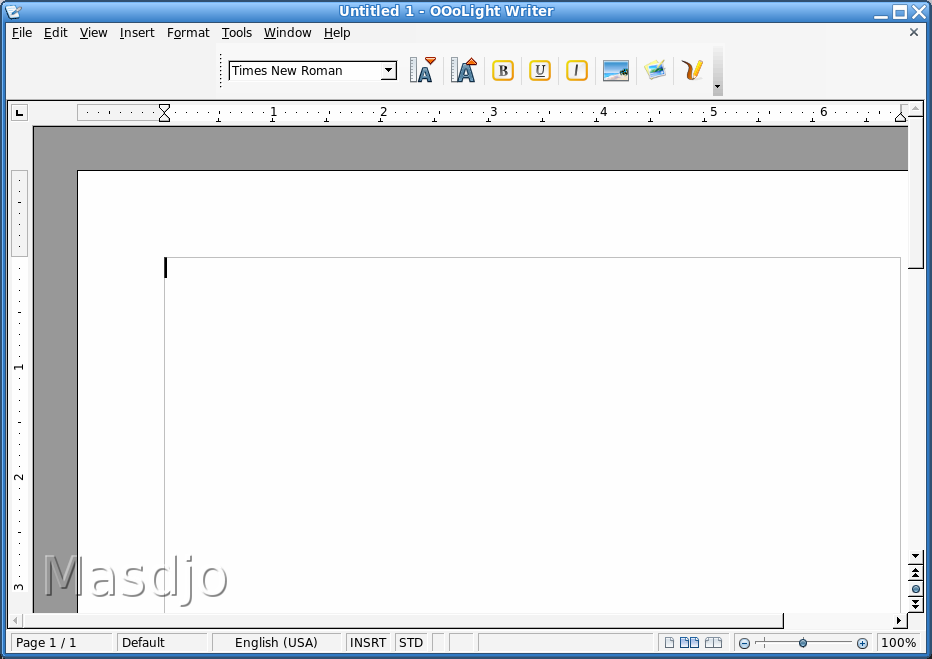Click the vertical ruler at mark 2
The image size is (932, 659).
coord(19,477)
